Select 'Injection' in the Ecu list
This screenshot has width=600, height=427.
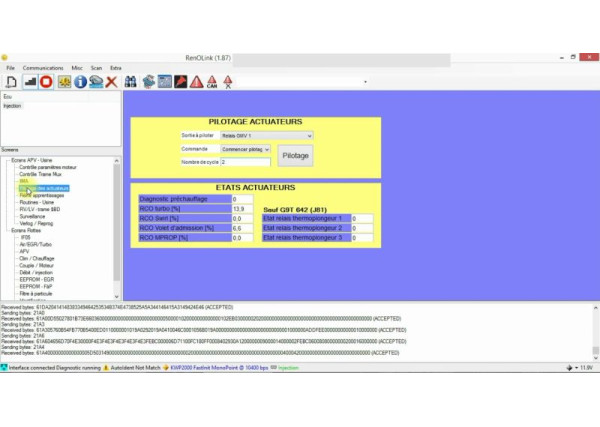coord(12,105)
